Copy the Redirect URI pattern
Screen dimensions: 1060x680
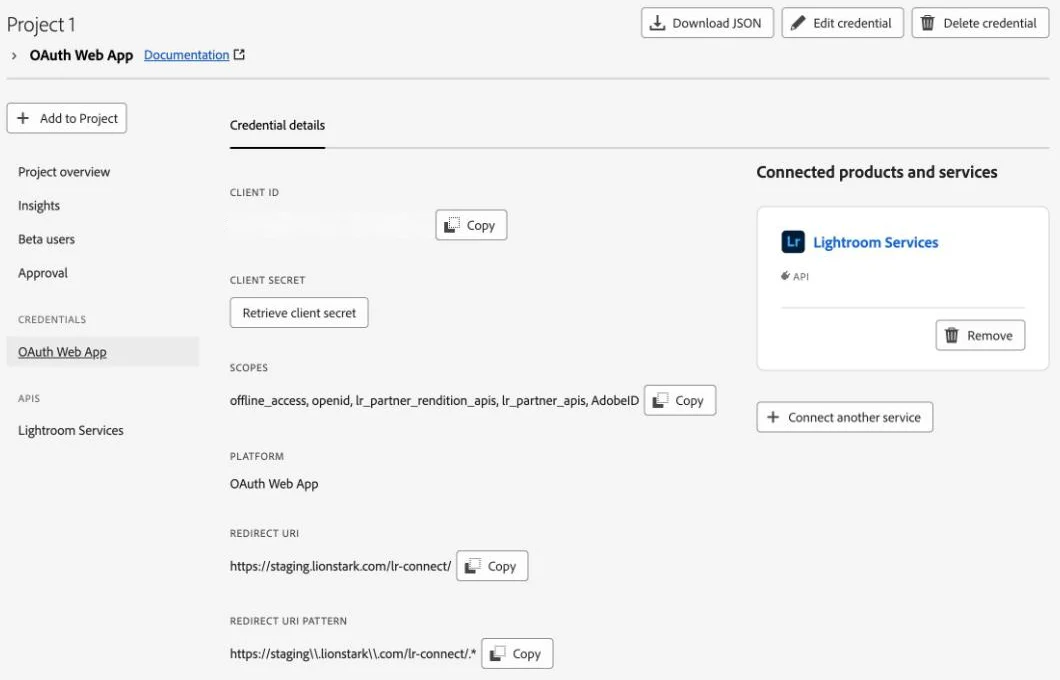pyautogui.click(x=517, y=654)
